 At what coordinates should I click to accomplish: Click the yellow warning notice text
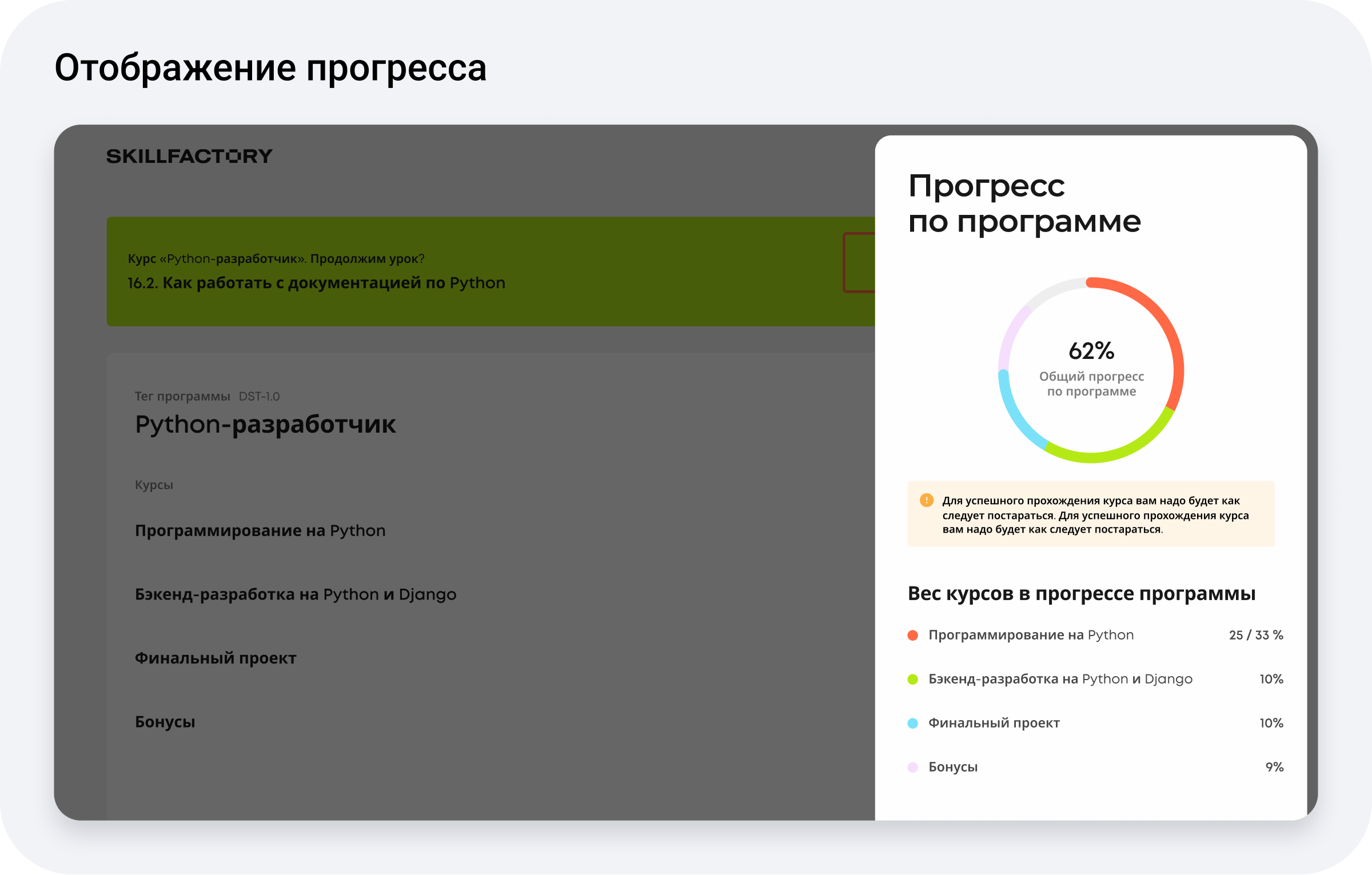point(1095,514)
